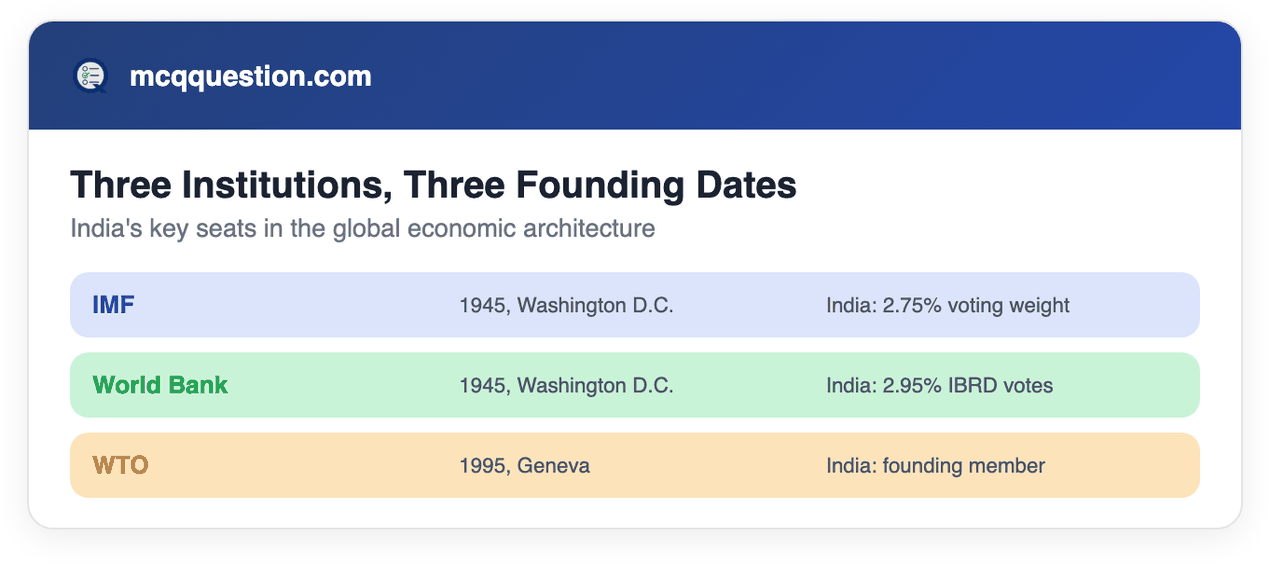Select India: founding member text
Viewport: 1270px width, 564px height.
[x=935, y=465]
